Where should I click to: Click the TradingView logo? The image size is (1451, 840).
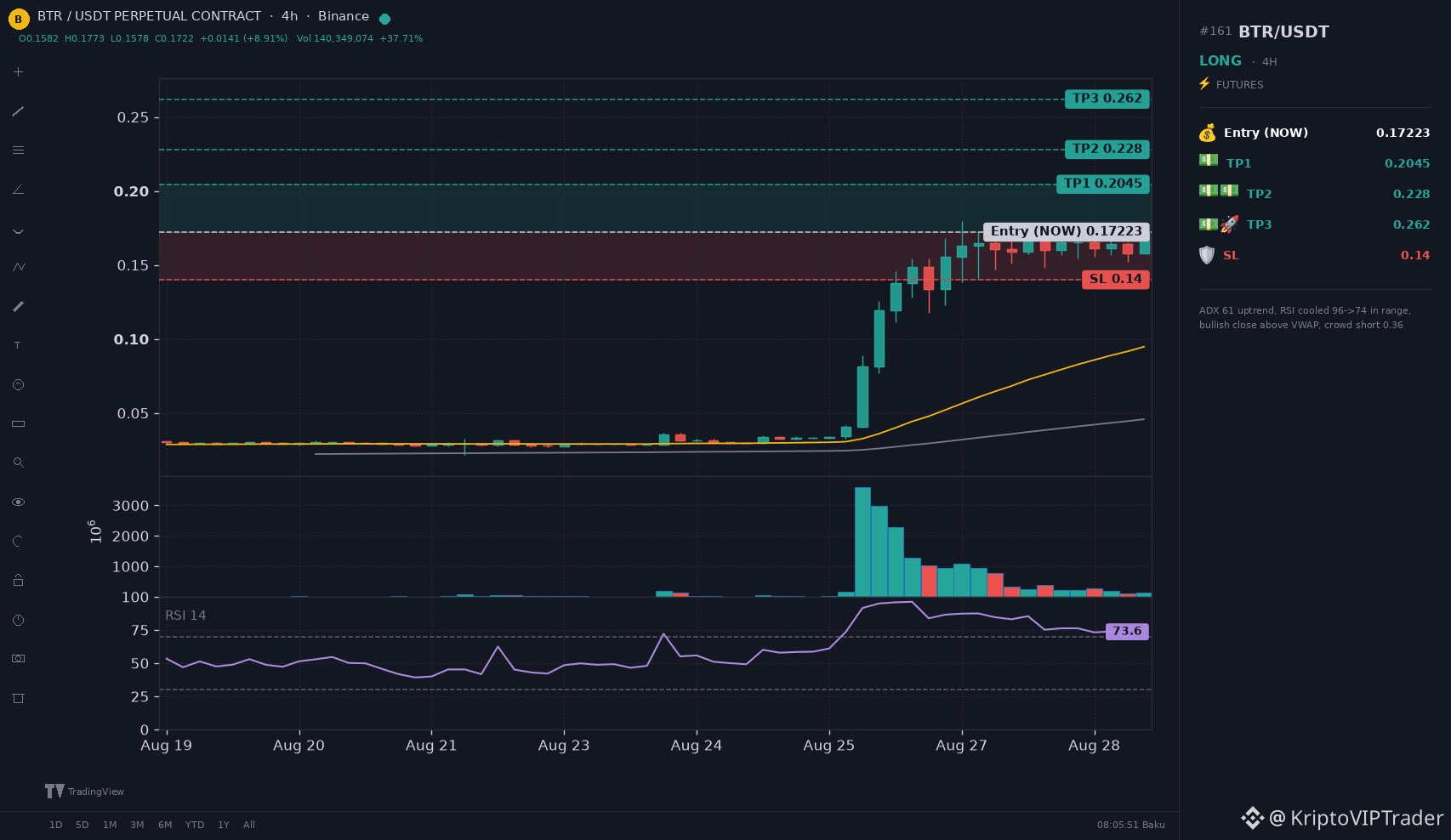coord(84,792)
